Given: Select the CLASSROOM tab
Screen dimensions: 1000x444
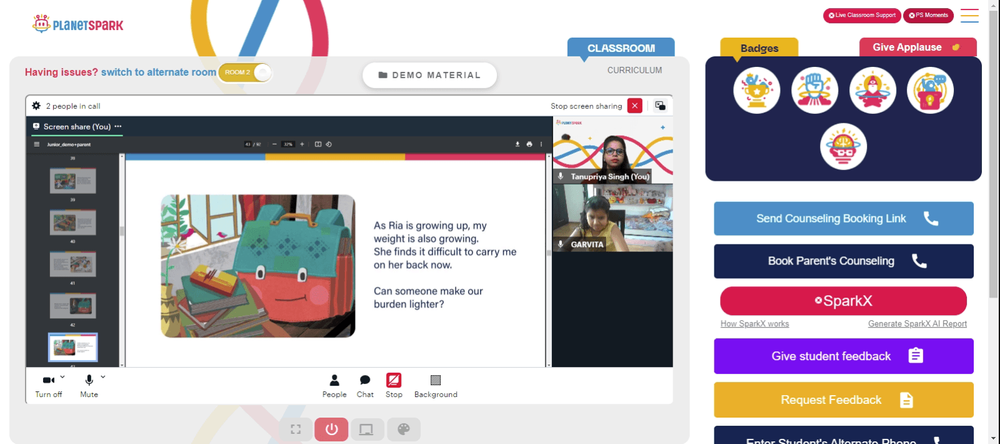Looking at the screenshot, I should click(621, 48).
